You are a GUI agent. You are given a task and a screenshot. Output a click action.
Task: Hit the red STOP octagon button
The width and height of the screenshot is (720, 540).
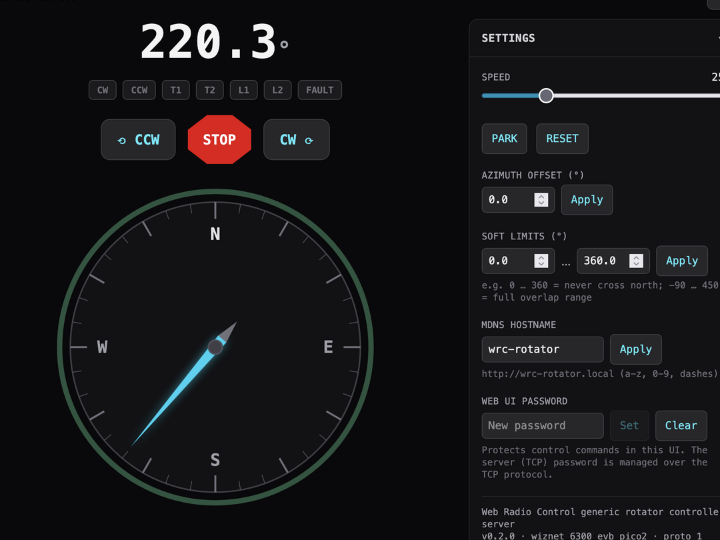pyautogui.click(x=219, y=140)
